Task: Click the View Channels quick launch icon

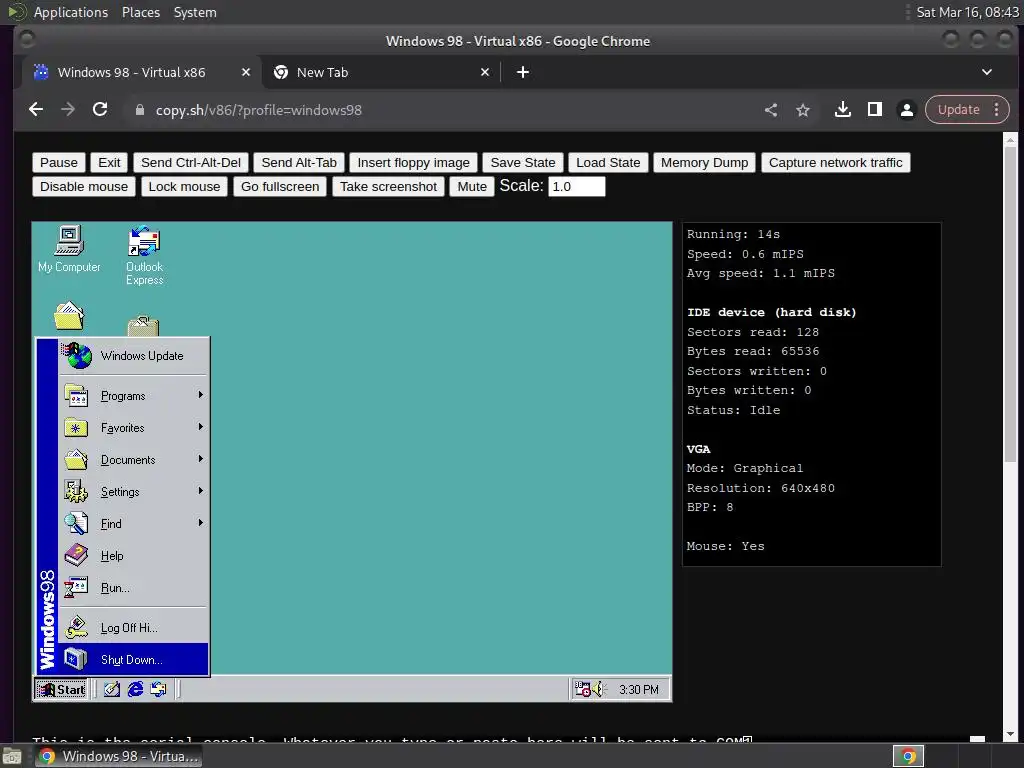Action: point(159,689)
